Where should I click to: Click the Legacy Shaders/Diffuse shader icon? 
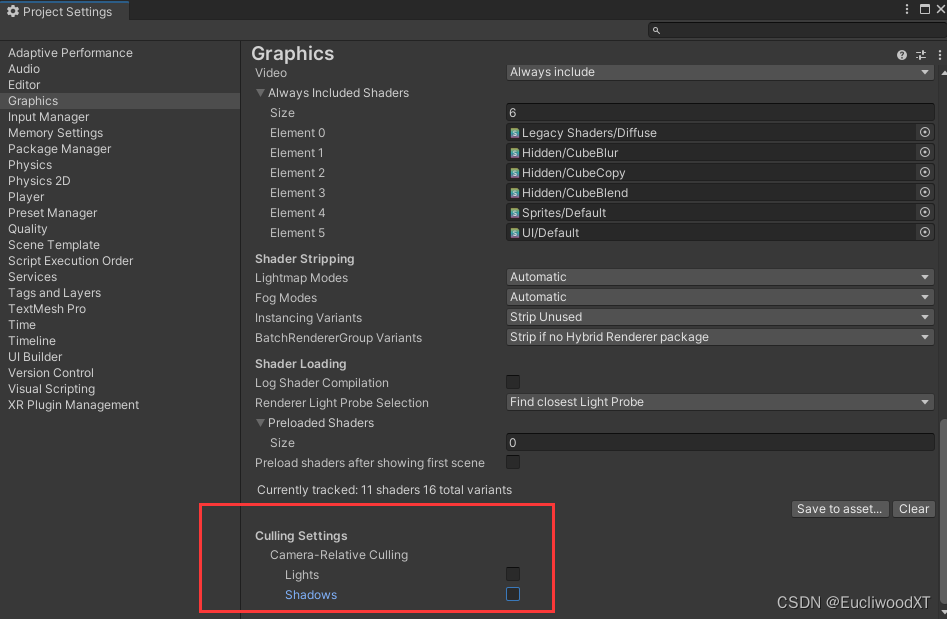[515, 133]
